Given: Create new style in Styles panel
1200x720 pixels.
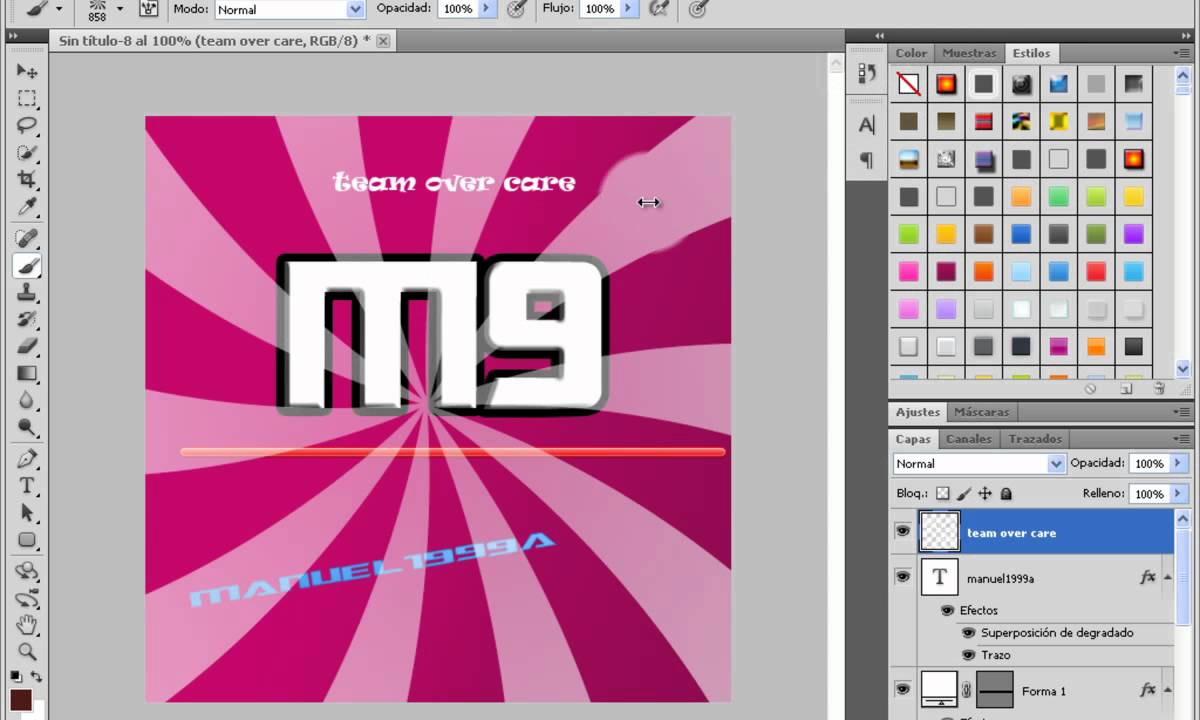Looking at the screenshot, I should point(1126,389).
